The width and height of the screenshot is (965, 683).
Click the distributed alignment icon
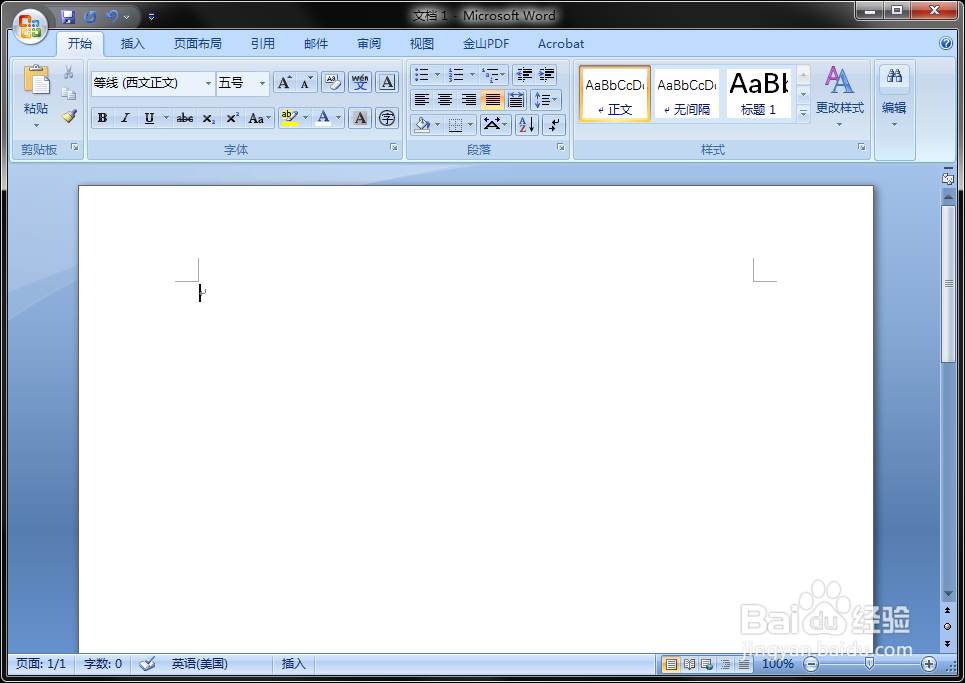516,100
